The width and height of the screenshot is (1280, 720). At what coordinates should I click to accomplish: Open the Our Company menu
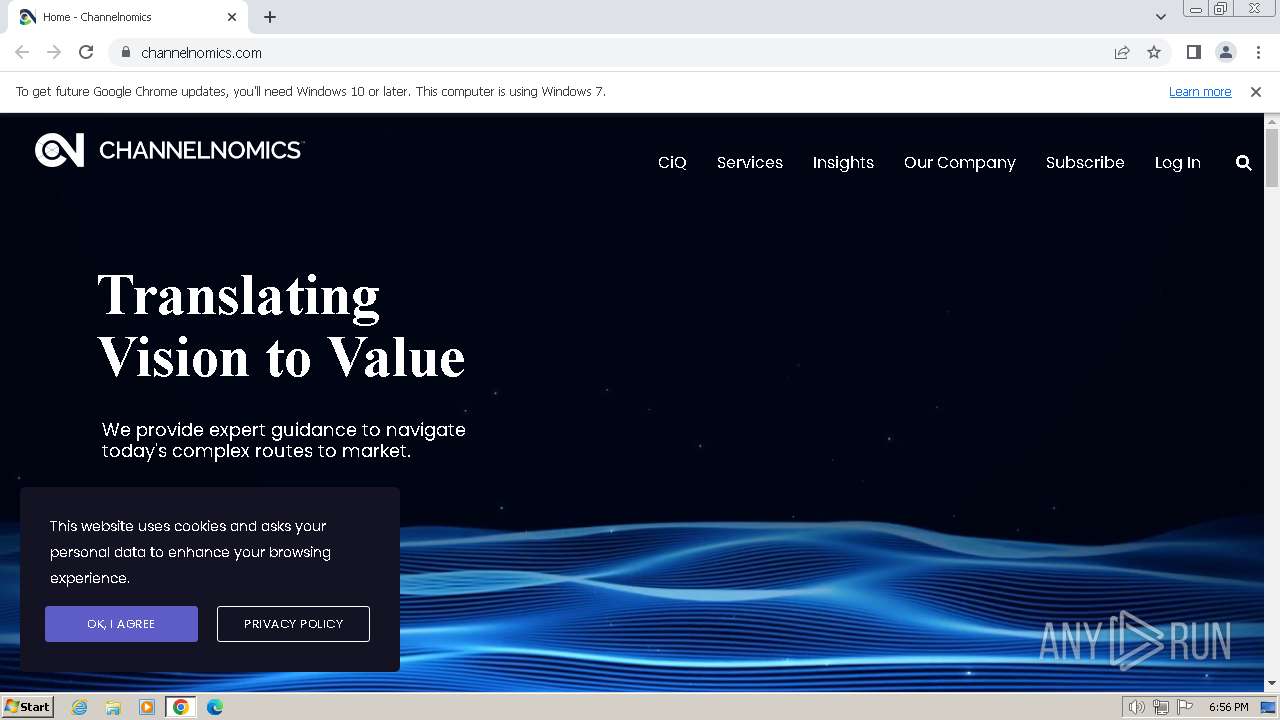pos(960,163)
